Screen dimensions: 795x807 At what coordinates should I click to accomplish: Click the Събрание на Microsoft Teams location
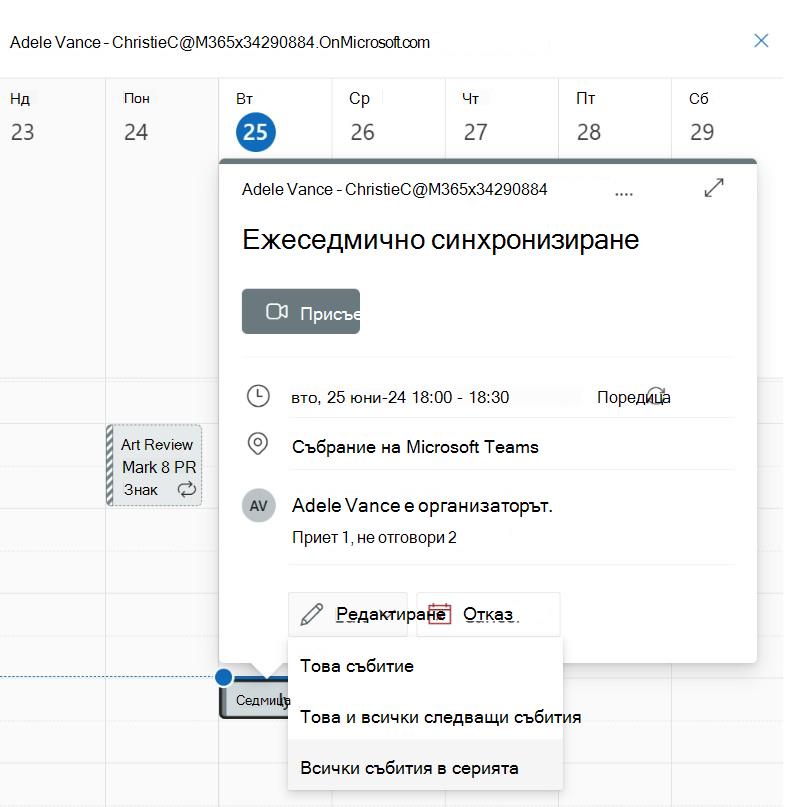tap(415, 447)
